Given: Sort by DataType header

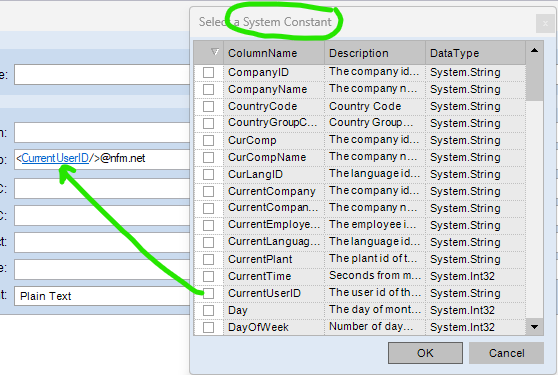Looking at the screenshot, I should (x=475, y=53).
